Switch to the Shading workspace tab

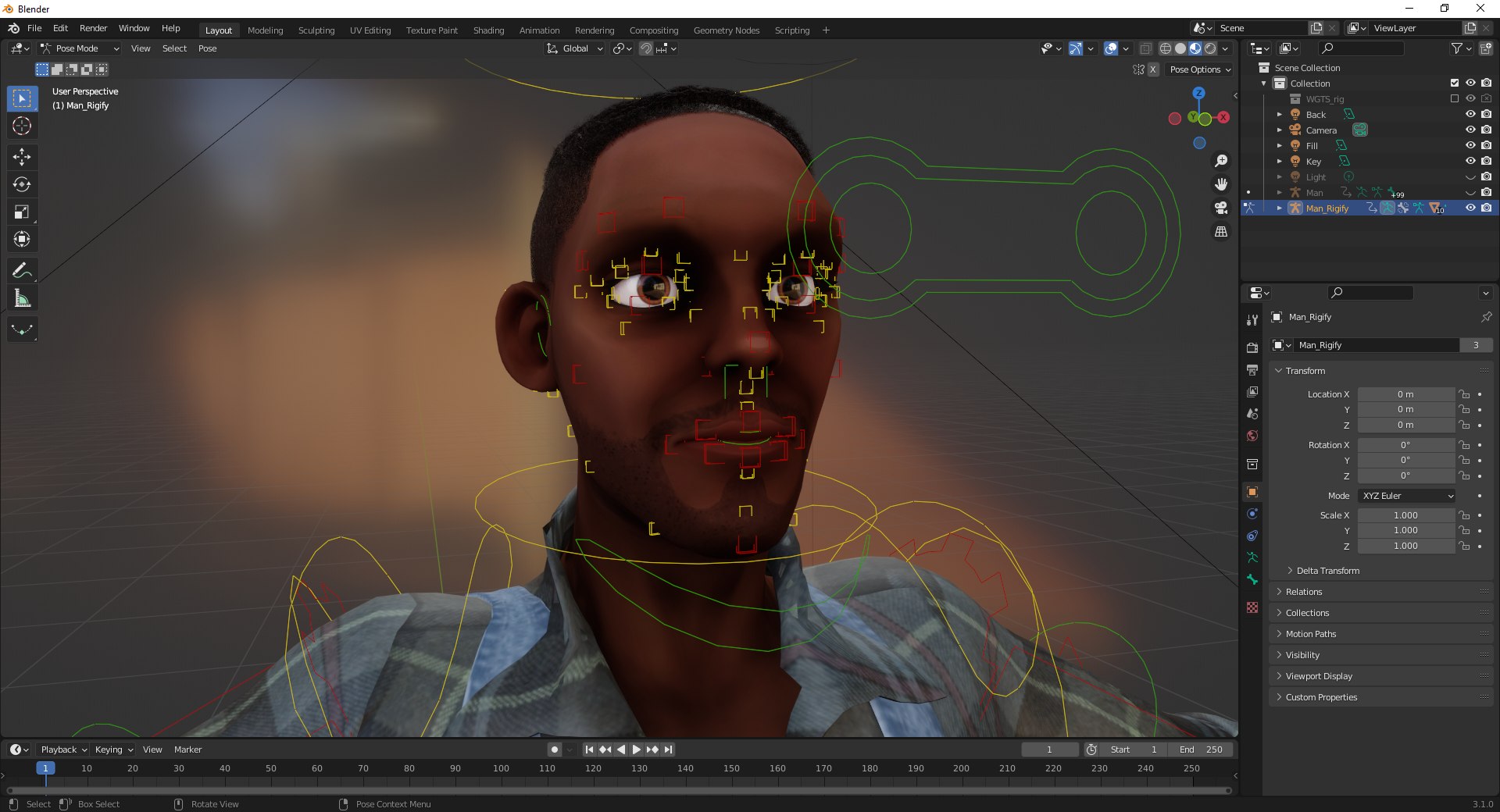tap(488, 30)
